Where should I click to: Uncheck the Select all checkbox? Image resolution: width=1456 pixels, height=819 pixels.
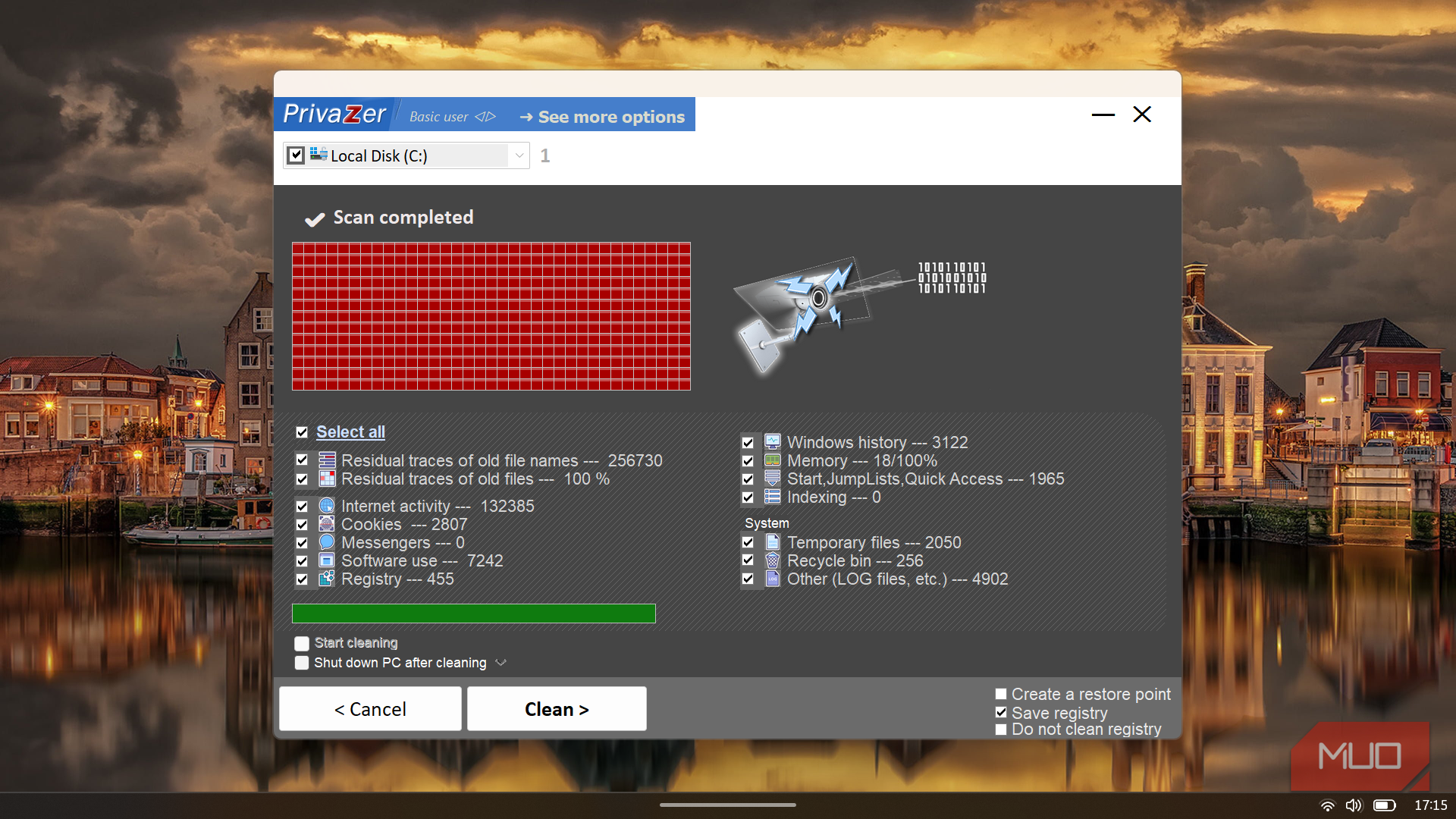point(302,432)
